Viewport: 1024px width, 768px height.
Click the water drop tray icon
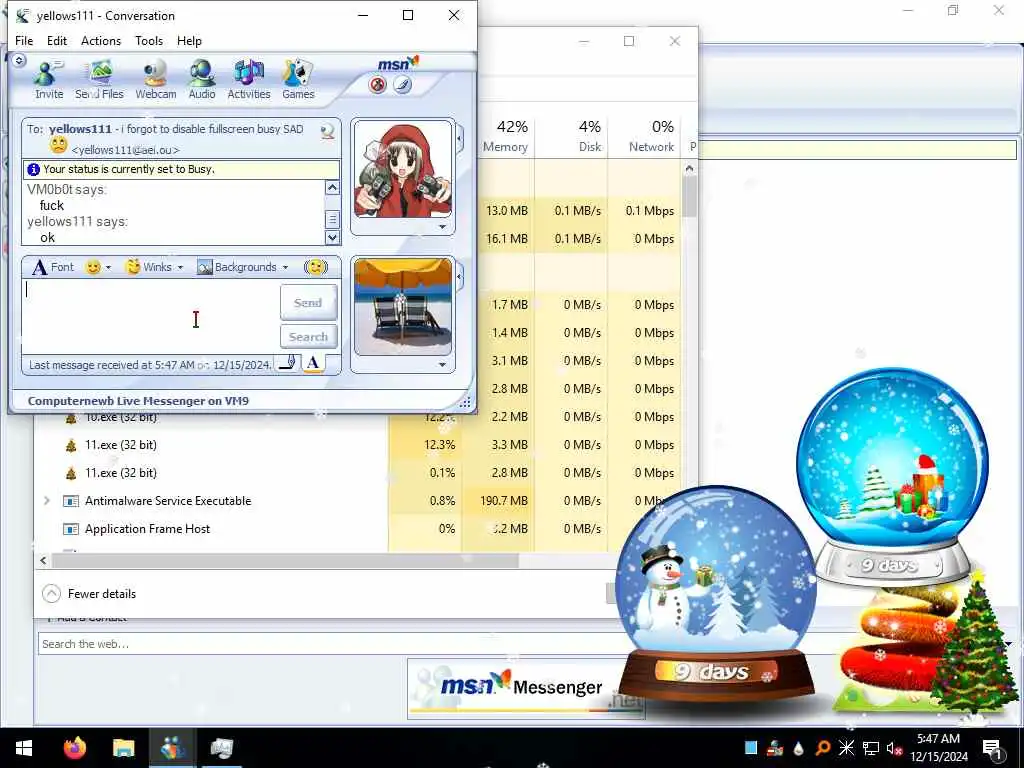[x=798, y=748]
